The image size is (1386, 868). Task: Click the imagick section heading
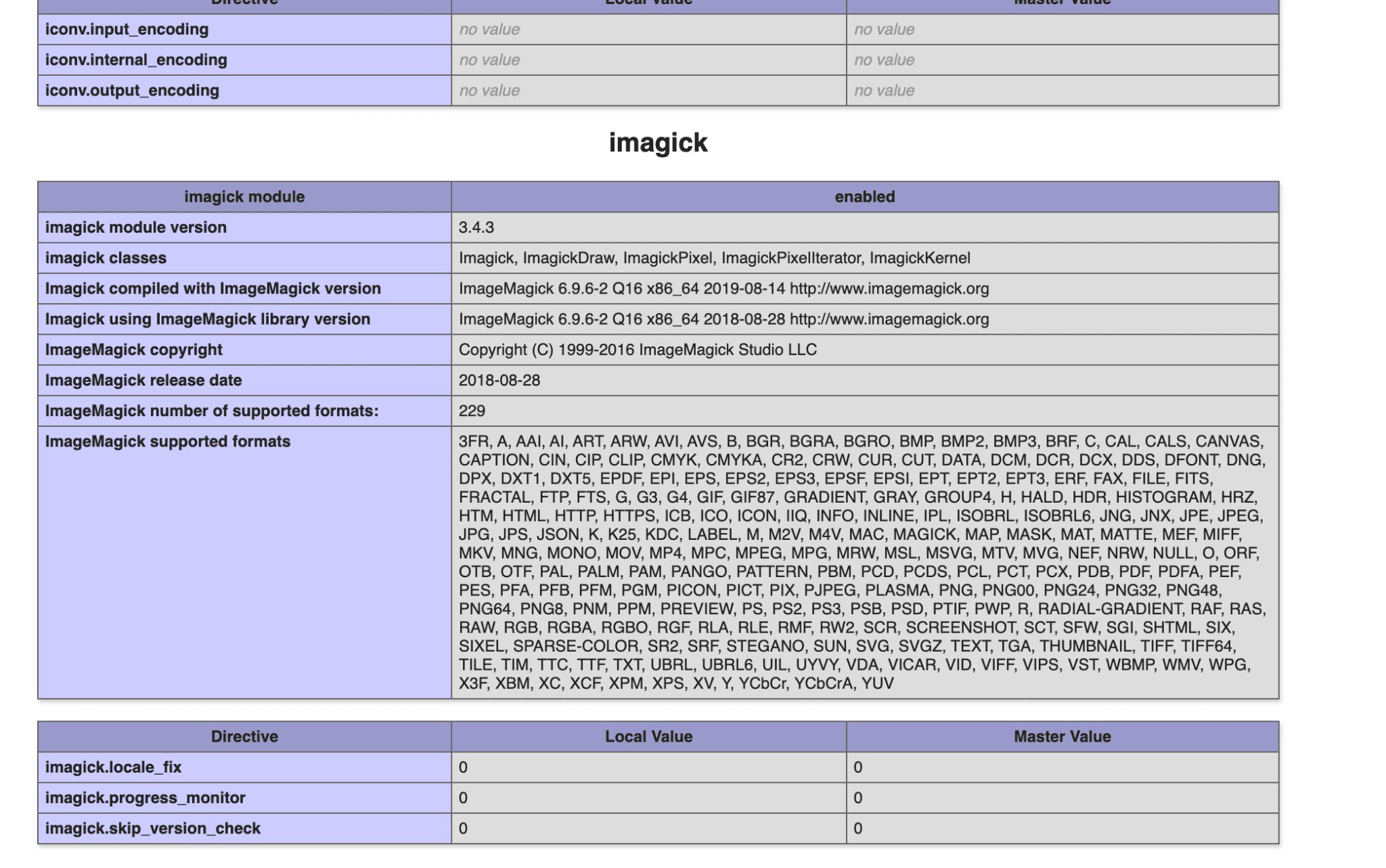658,142
